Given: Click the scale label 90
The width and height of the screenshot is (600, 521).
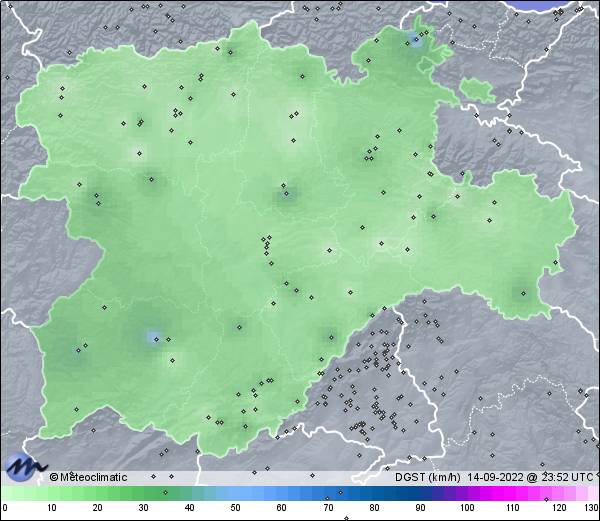Looking at the screenshot, I should pos(420,508).
